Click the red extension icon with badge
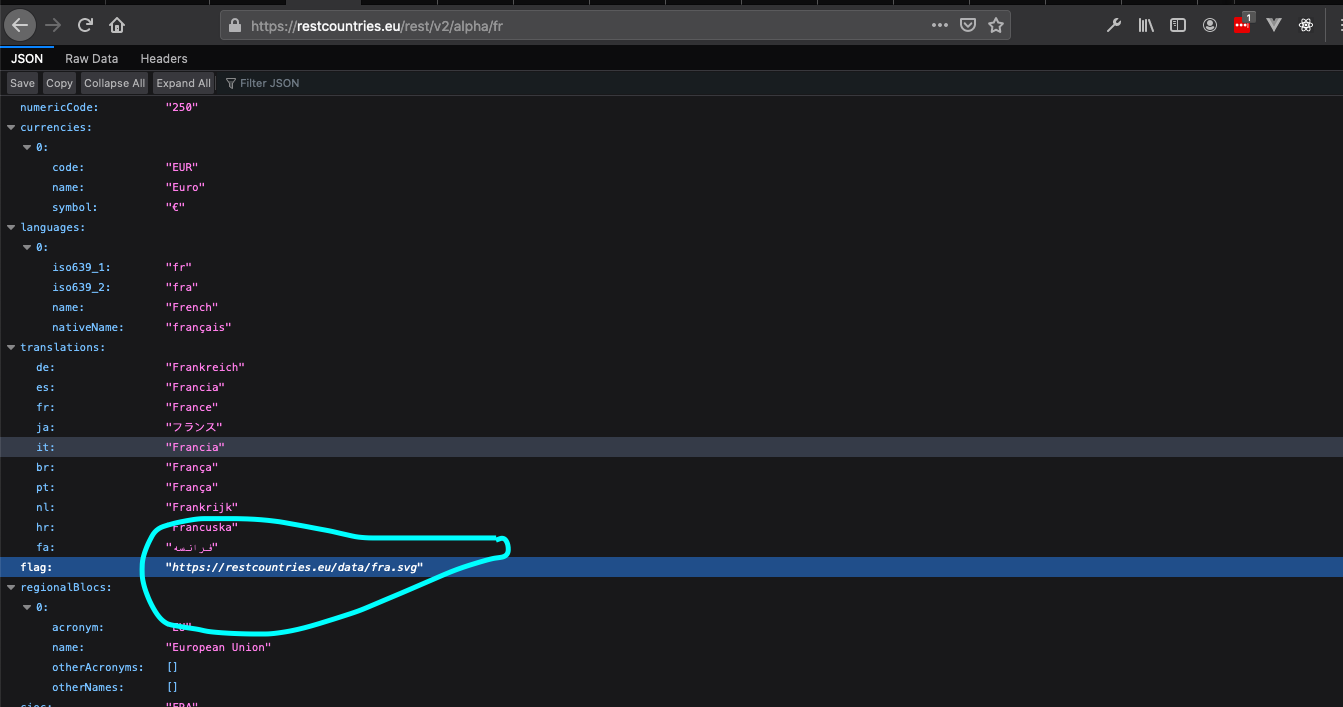The image size is (1343, 707). (x=1242, y=25)
